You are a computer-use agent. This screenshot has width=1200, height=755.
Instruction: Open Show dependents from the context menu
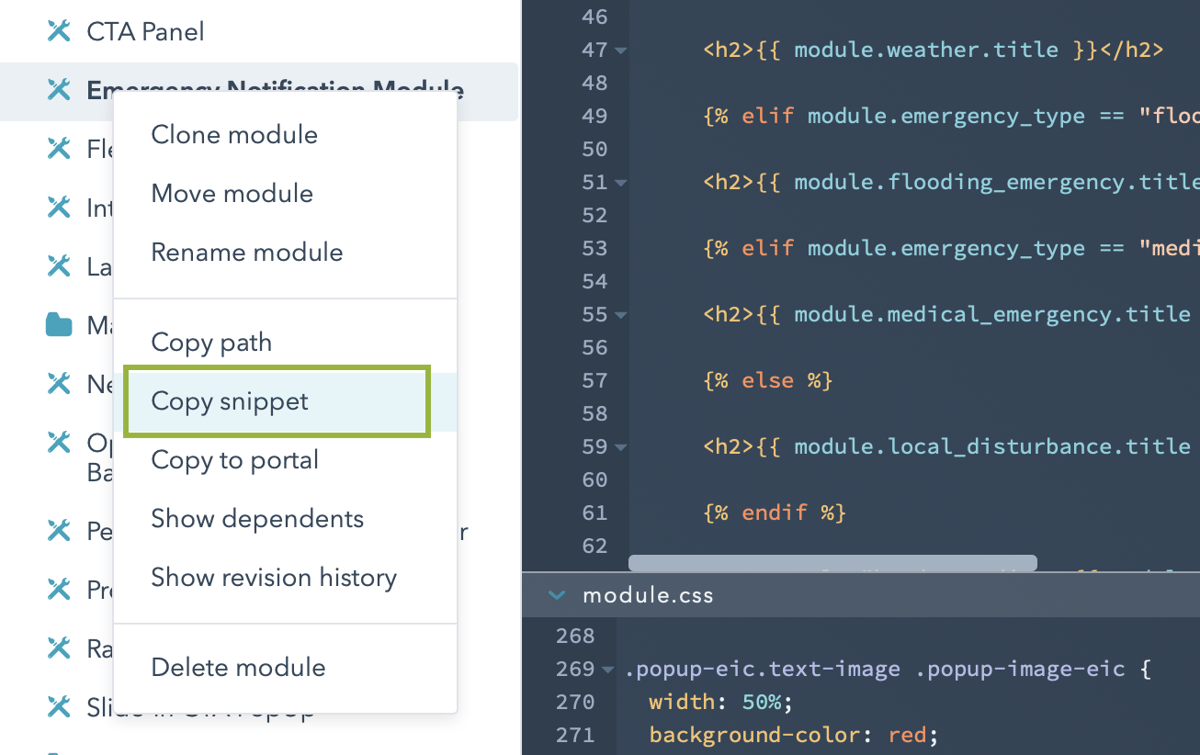click(x=286, y=519)
